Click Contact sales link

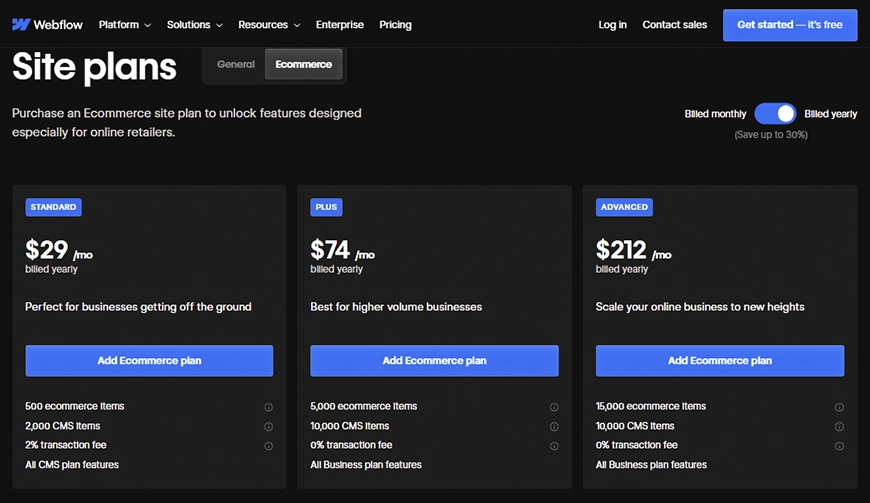point(674,25)
